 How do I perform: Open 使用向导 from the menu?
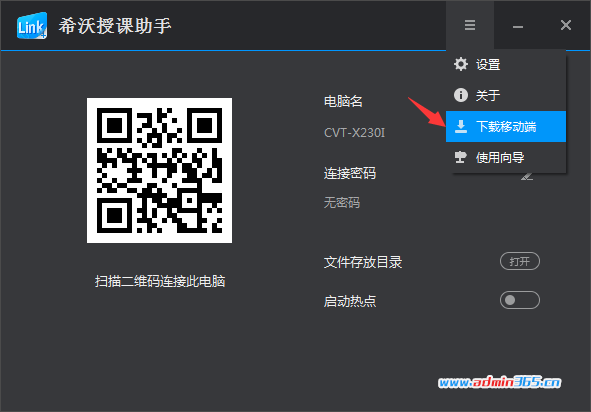[x=506, y=157]
